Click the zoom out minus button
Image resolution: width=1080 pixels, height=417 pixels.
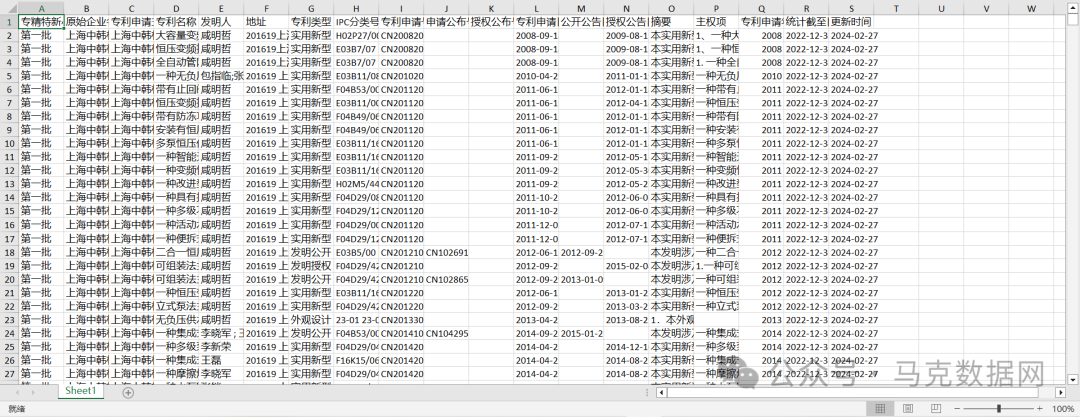[x=957, y=409]
